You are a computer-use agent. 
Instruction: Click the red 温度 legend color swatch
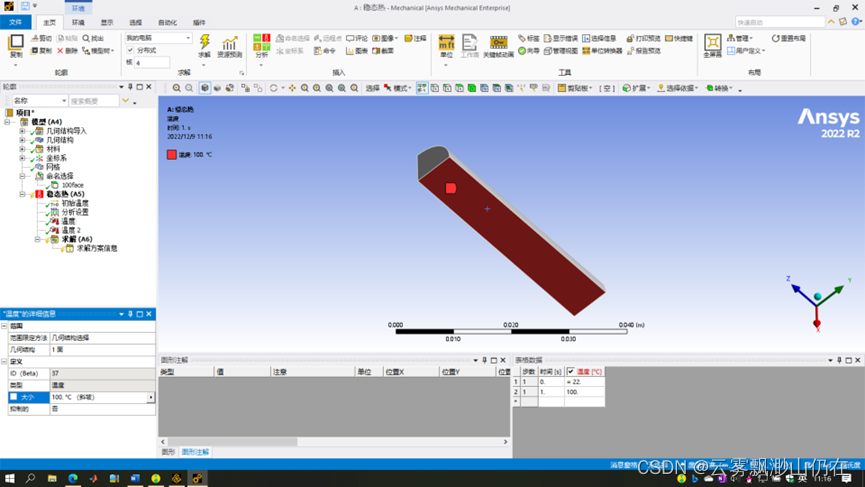172,155
